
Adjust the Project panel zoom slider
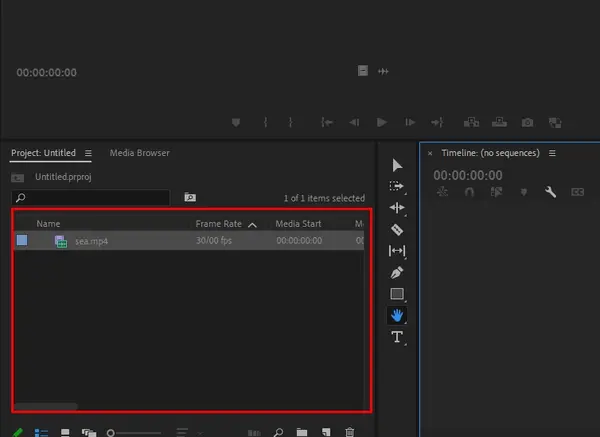134,433
